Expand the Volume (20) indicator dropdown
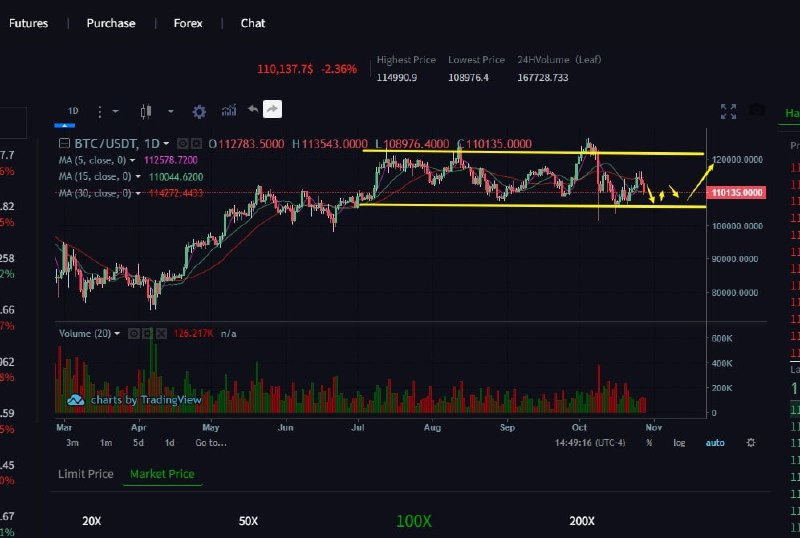The height and width of the screenshot is (538, 800). 117,333
